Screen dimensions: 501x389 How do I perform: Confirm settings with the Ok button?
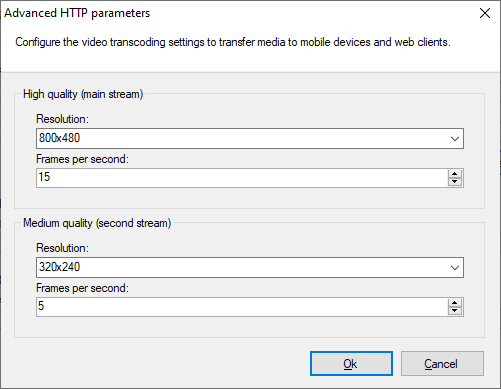tap(351, 363)
